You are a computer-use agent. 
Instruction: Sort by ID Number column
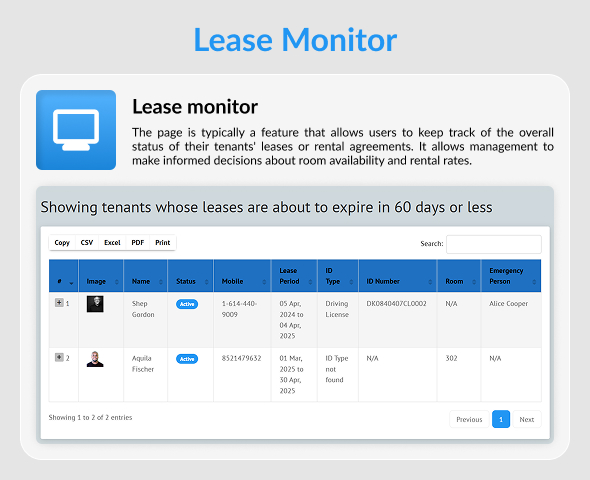398,276
